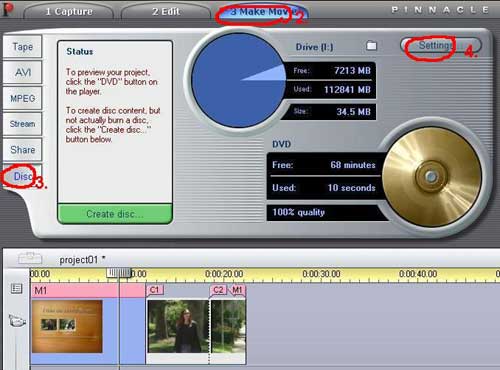Click the gold DVD disc graphic
Screen dimensions: 500x370
[431, 177]
